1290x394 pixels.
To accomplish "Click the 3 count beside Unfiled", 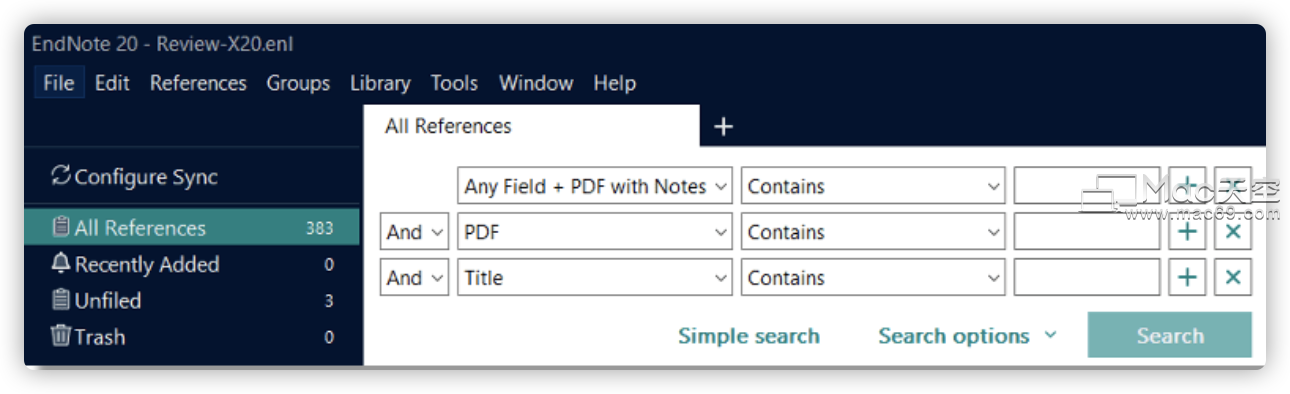I will (x=329, y=301).
